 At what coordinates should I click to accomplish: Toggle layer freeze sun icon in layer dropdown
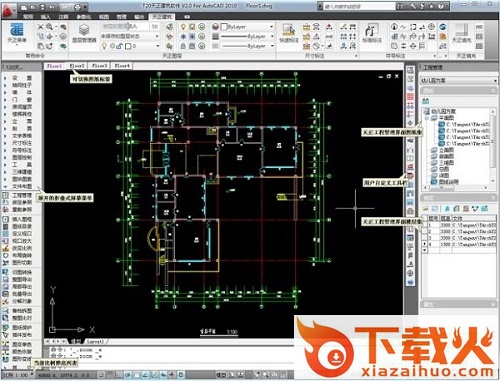pos(113,46)
